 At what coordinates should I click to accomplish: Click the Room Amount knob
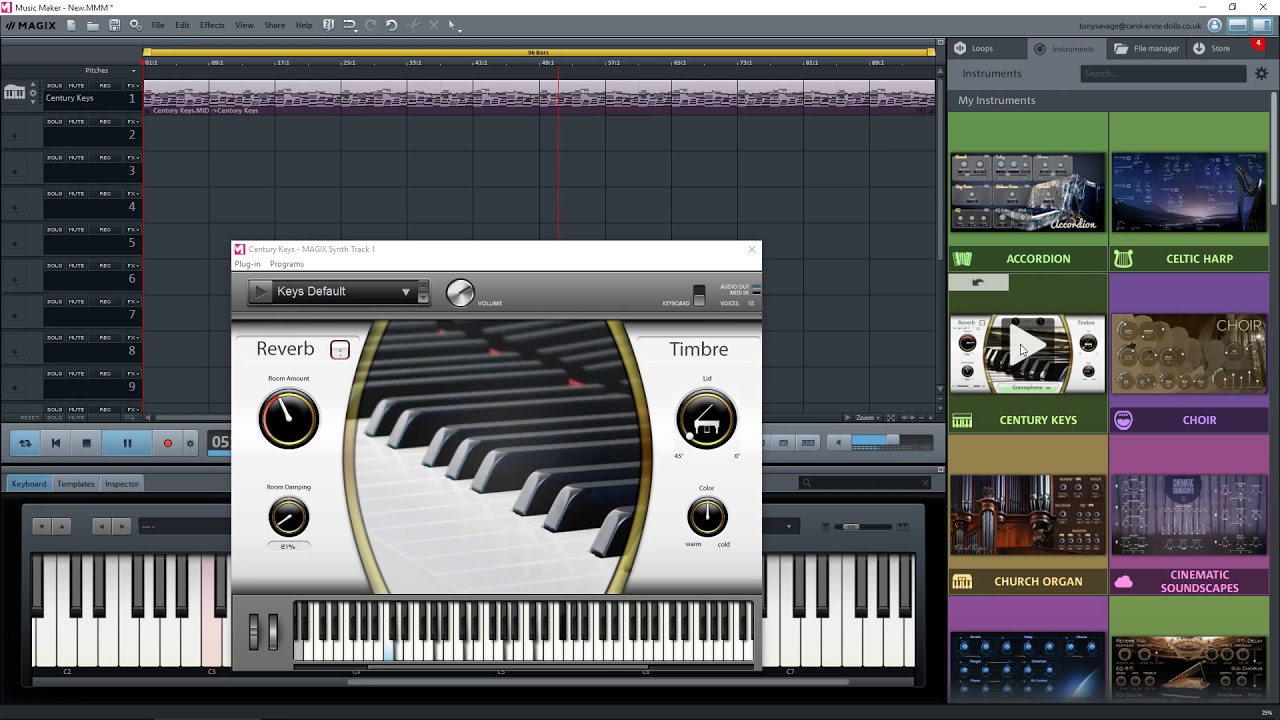pos(289,418)
